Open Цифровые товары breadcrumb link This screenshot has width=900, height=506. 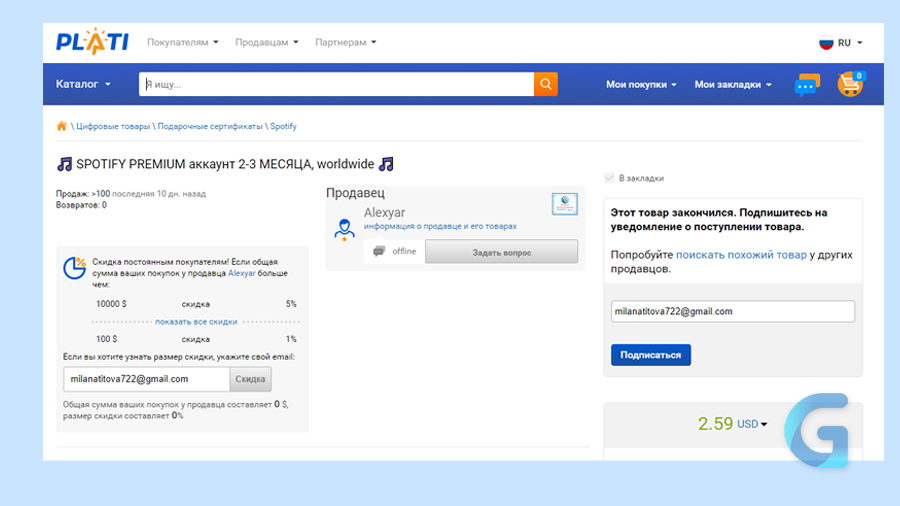(113, 126)
